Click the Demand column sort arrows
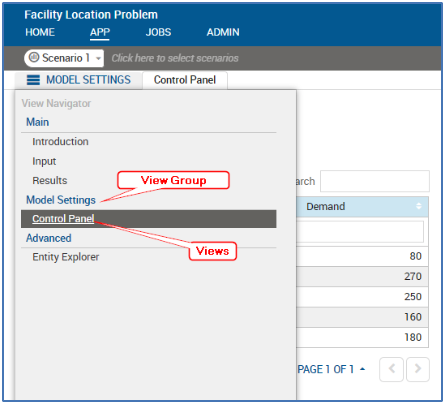Image resolution: width=445 pixels, height=404 pixels. [x=419, y=206]
